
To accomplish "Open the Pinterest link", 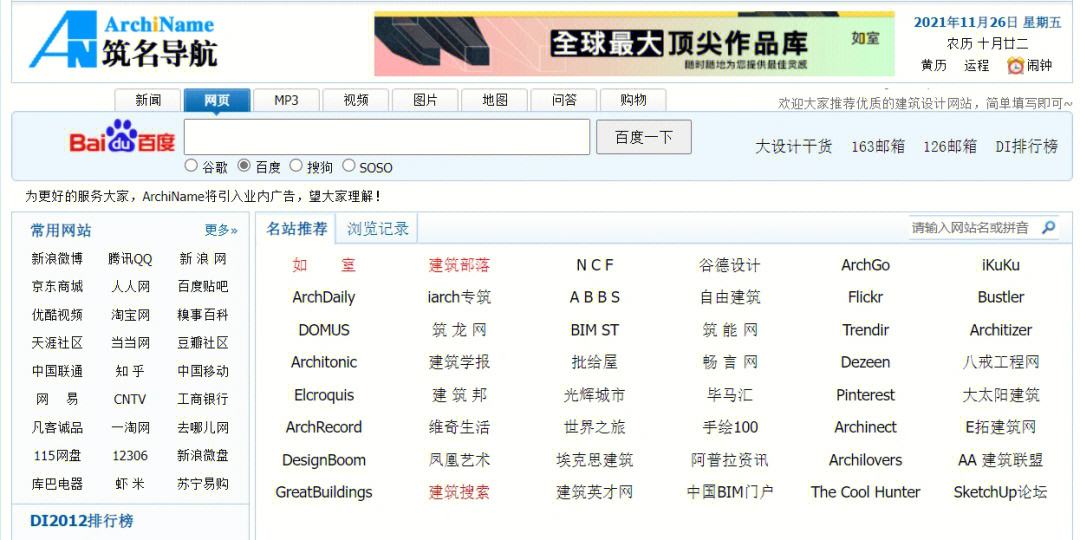I will pyautogui.click(x=865, y=395).
